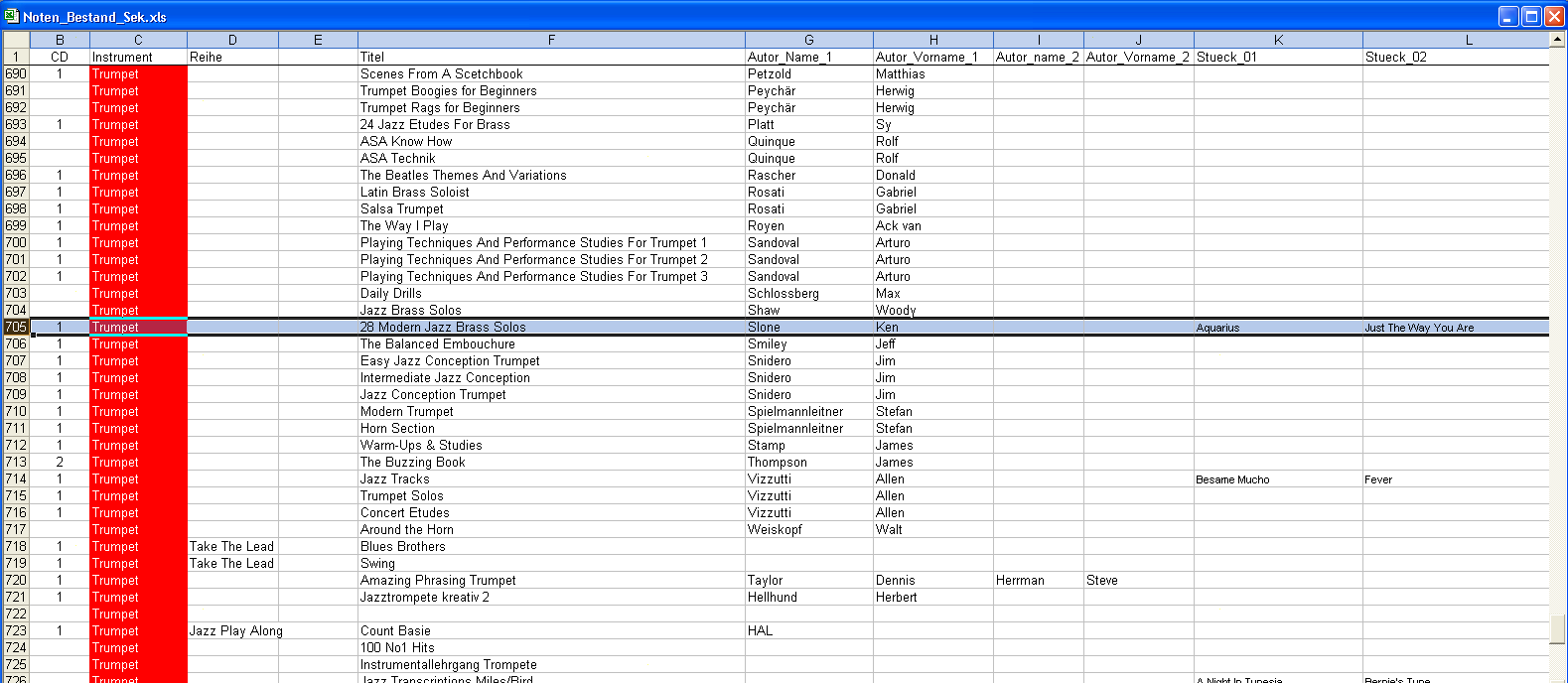
Task: Click title 'Jazztrompete kreativ 2'
Action: tap(424, 597)
